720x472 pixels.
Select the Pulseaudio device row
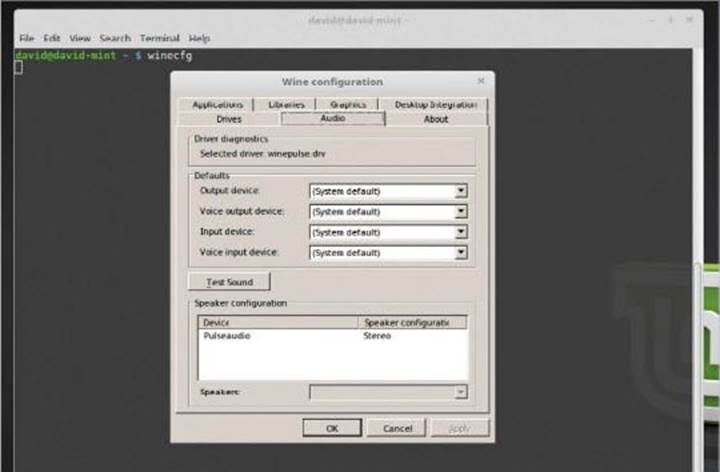tap(332, 336)
